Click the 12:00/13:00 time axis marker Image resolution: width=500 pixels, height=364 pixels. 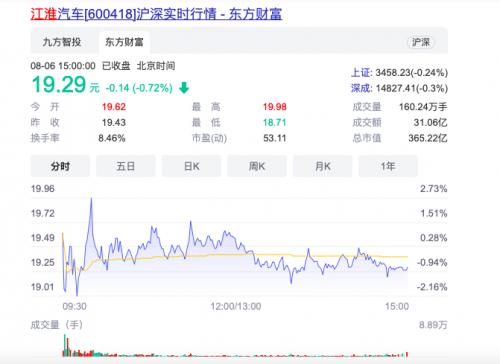point(236,306)
